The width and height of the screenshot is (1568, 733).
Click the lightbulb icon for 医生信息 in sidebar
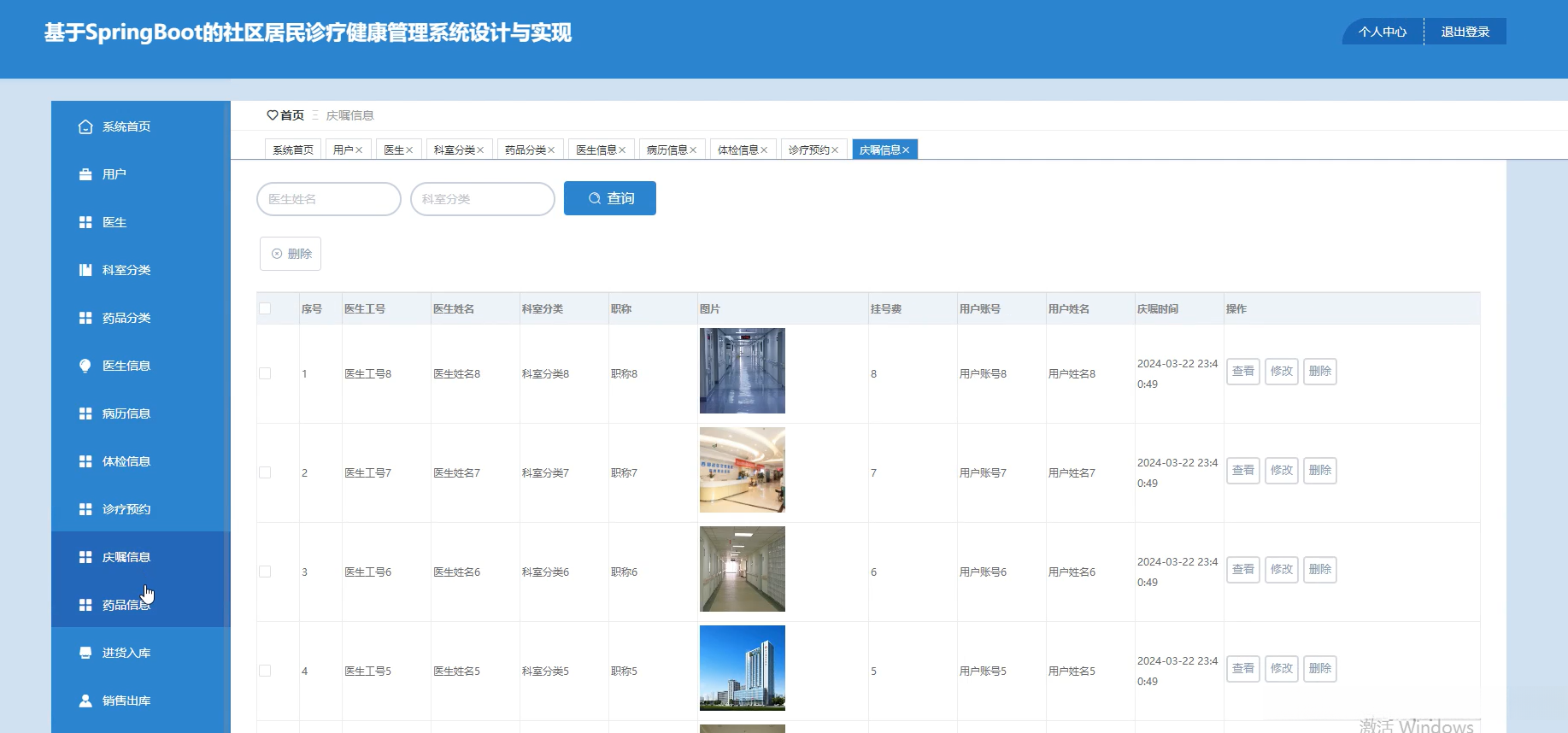pyautogui.click(x=85, y=366)
